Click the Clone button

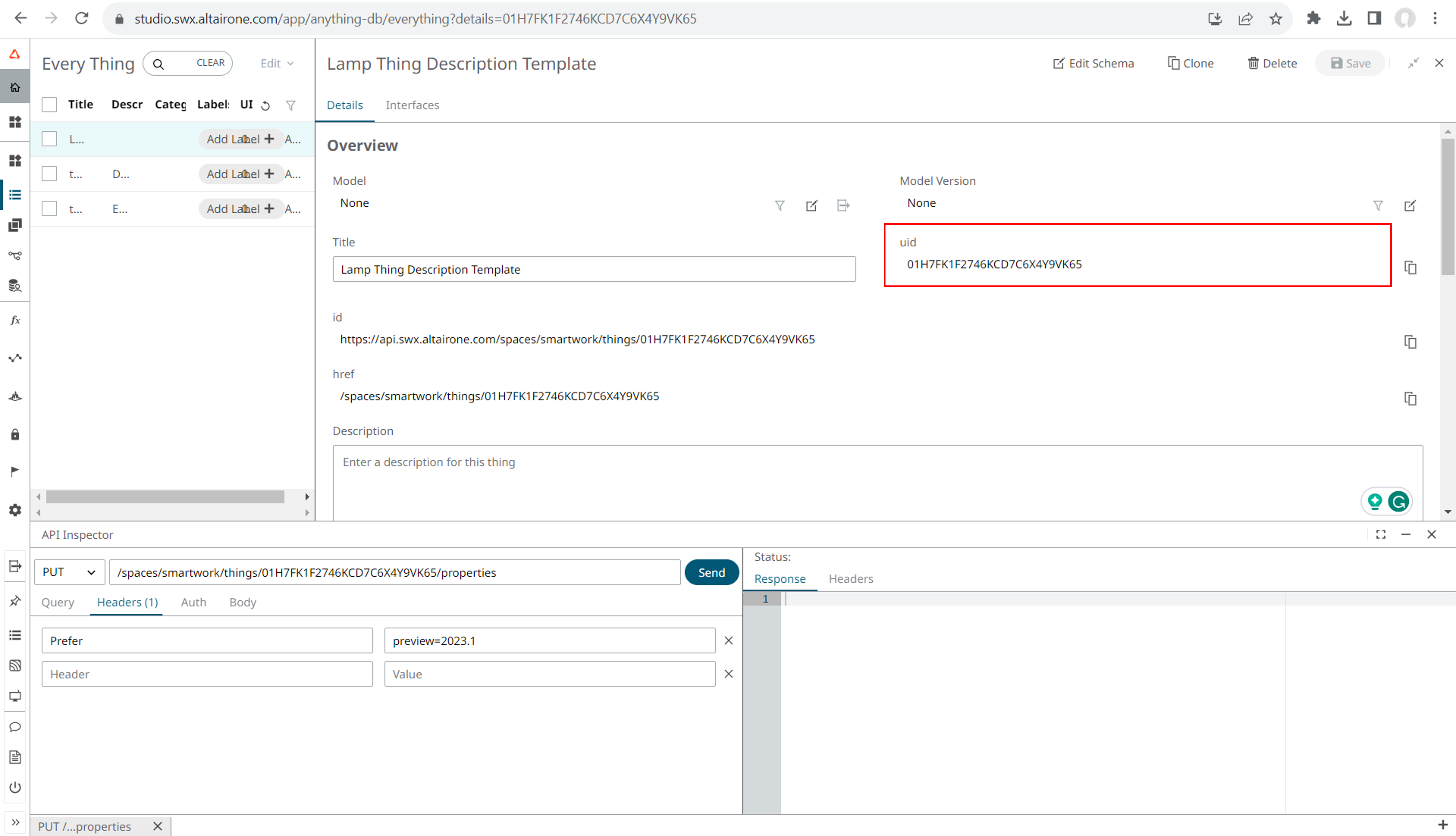pyautogui.click(x=1191, y=63)
